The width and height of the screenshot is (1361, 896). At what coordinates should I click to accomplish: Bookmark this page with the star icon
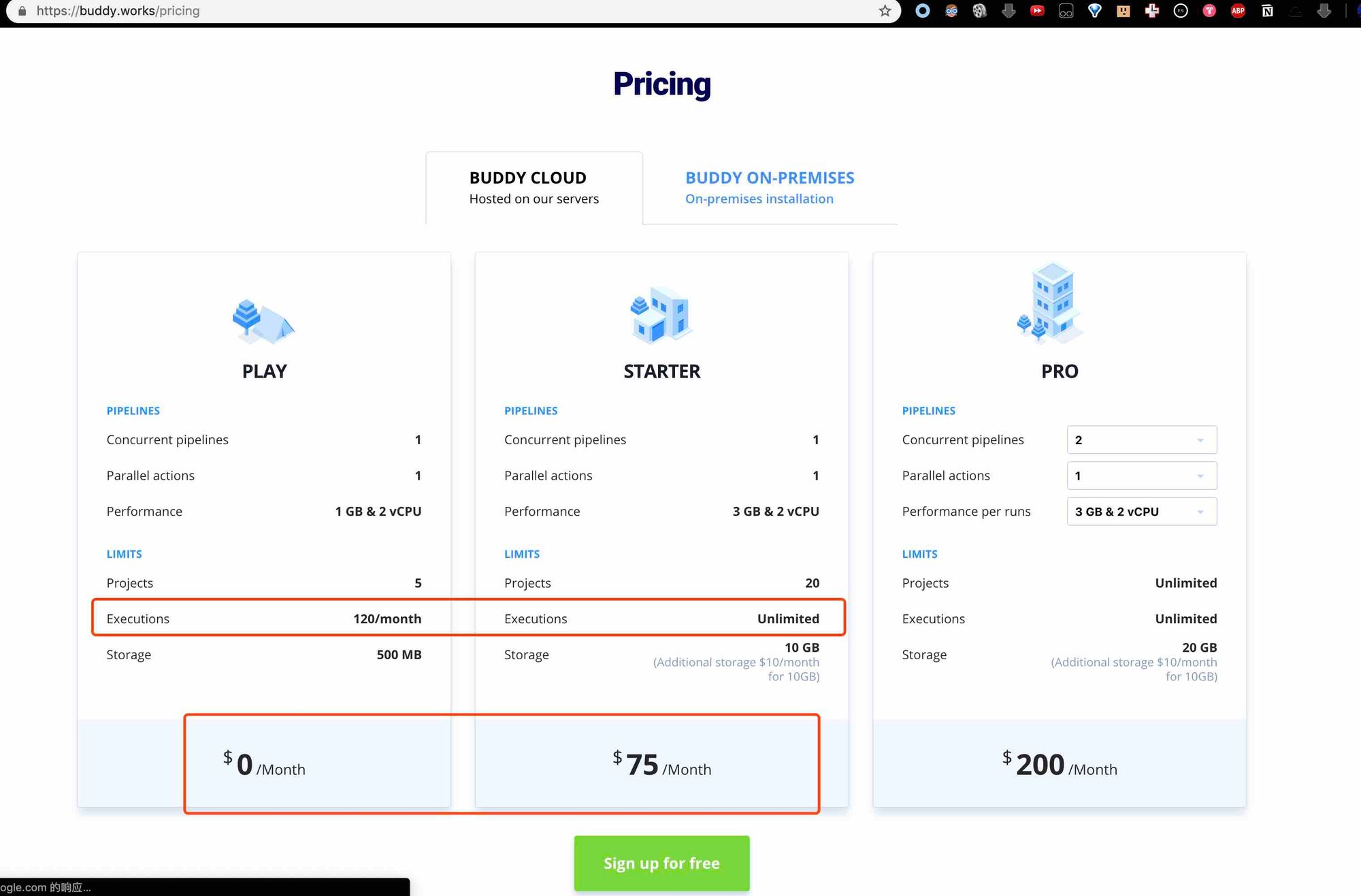tap(885, 11)
